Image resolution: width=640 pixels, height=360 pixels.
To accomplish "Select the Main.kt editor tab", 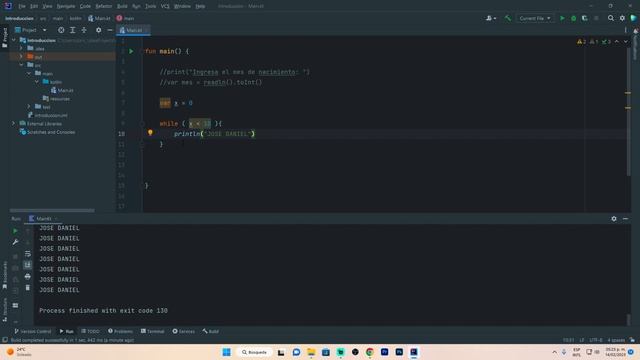I will (134, 30).
